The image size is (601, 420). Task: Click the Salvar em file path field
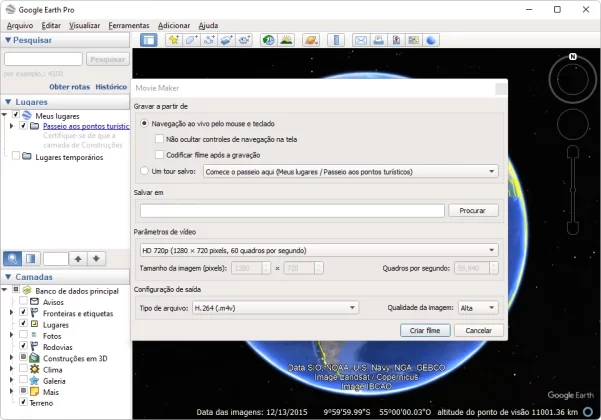point(292,210)
